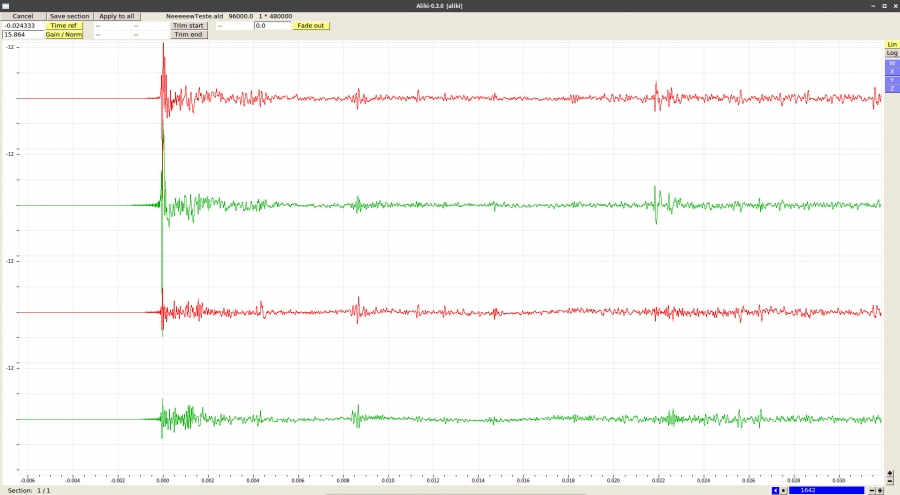Click the 96000.0 sample rate text
This screenshot has width=900, height=495.
pyautogui.click(x=240, y=16)
